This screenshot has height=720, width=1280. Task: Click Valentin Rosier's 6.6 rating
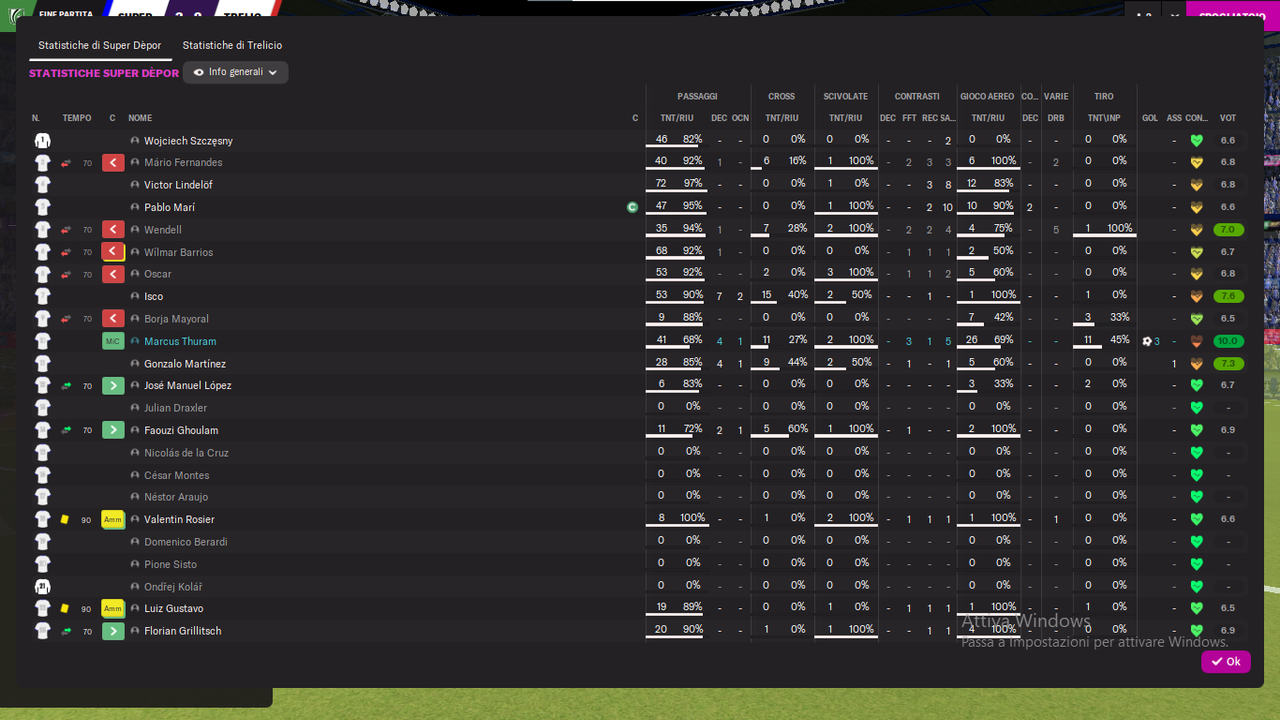coord(1228,520)
